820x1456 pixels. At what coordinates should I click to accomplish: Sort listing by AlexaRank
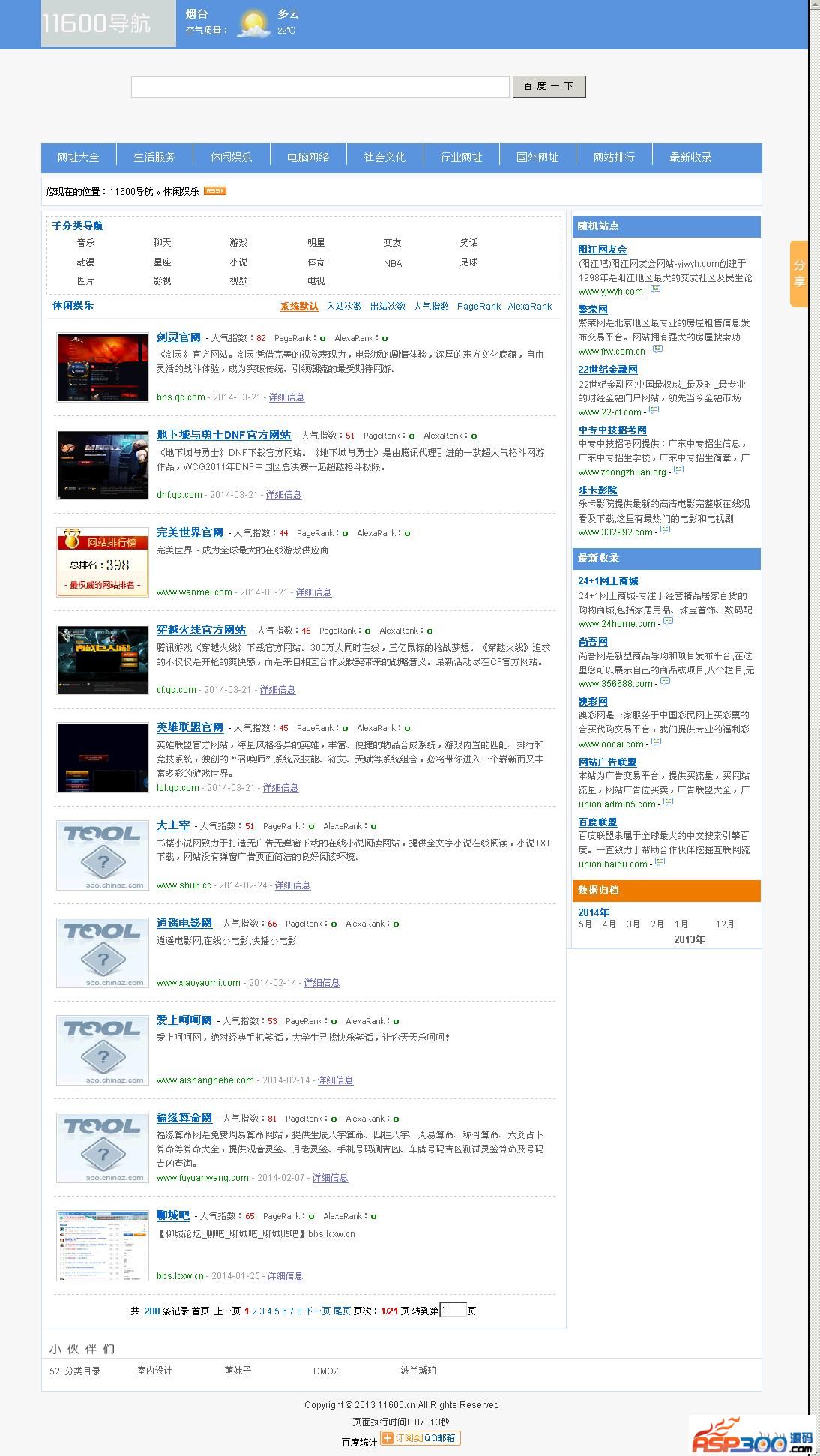(x=530, y=307)
